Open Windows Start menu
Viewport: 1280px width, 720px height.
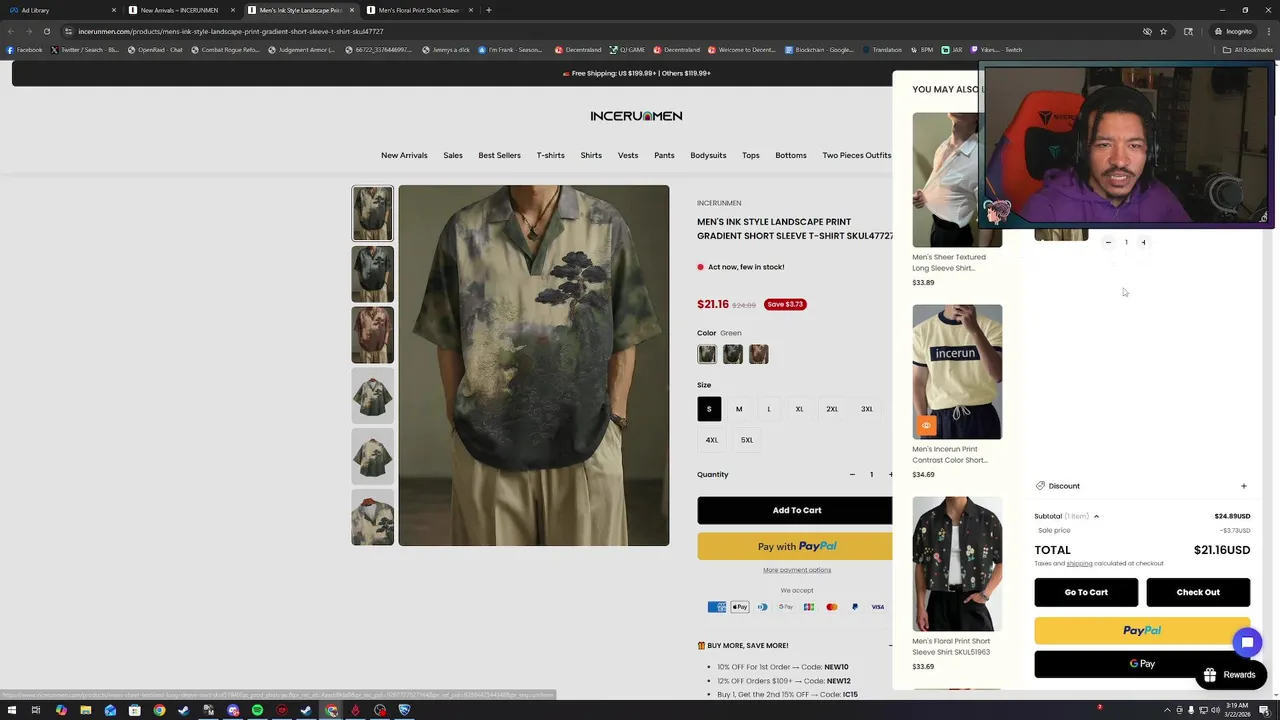pos(11,710)
